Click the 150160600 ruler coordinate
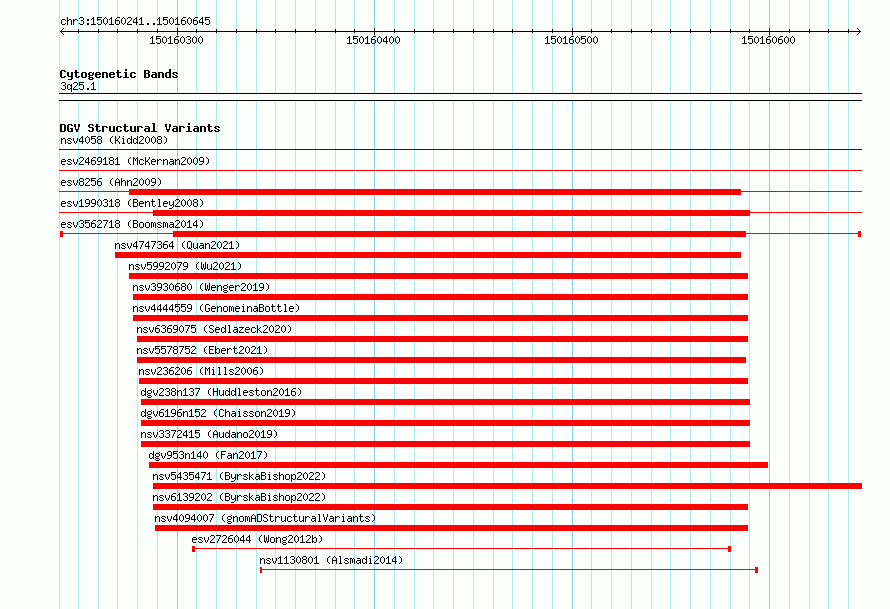The image size is (890, 609). pos(768,40)
